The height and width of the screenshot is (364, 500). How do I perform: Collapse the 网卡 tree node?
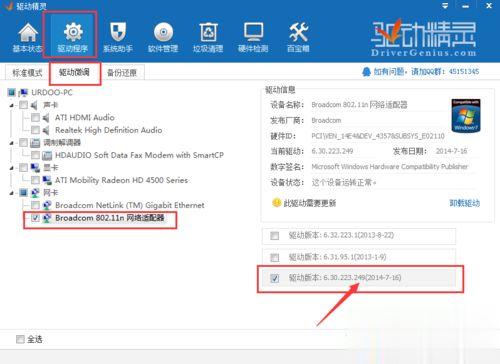pyautogui.click(x=12, y=193)
